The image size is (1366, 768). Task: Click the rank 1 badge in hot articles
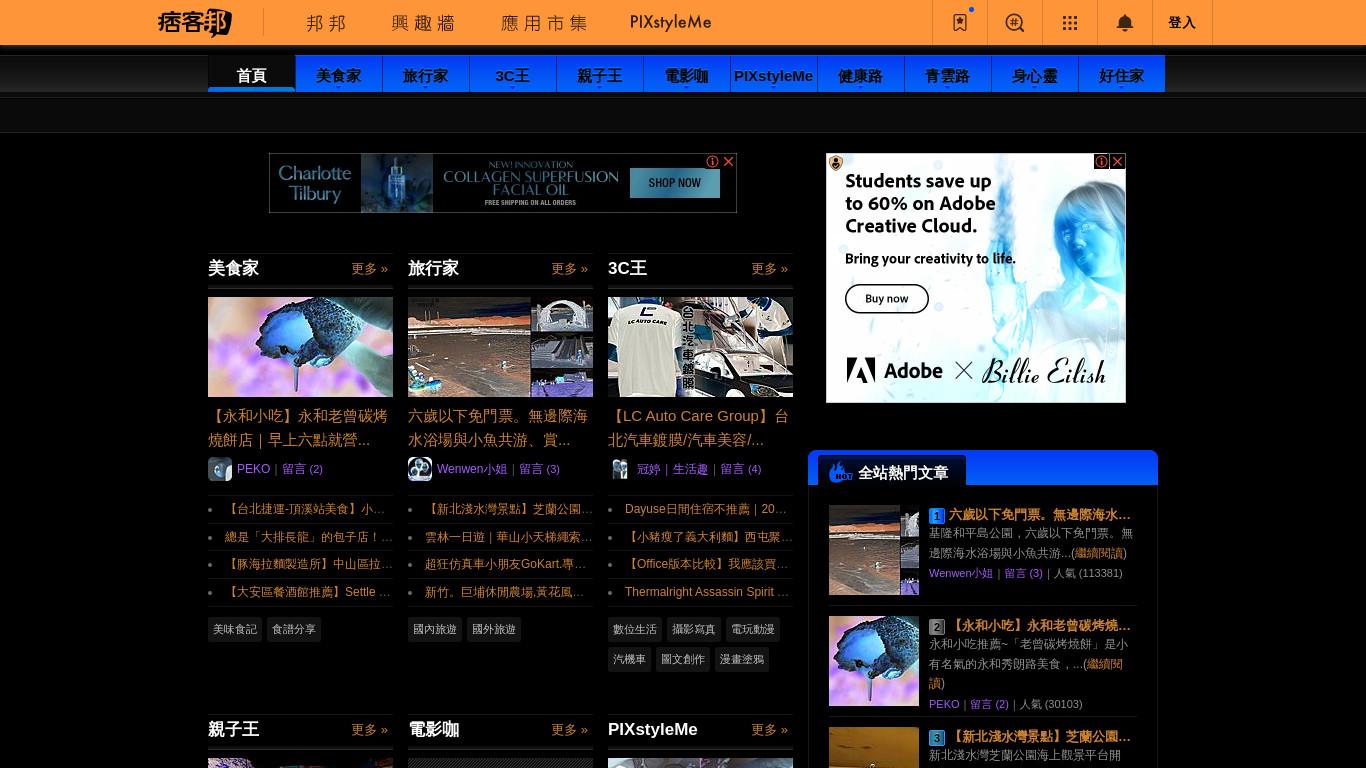937,516
